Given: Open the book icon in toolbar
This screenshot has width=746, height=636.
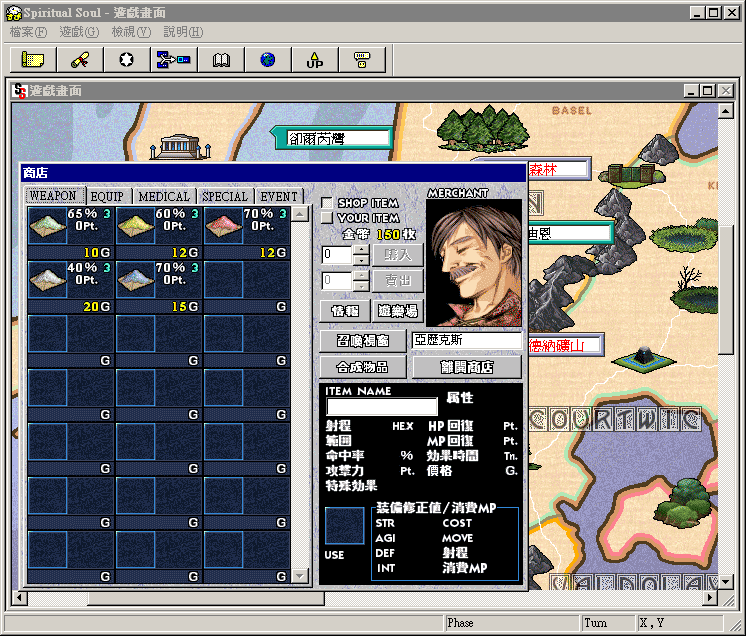Looking at the screenshot, I should (x=221, y=60).
